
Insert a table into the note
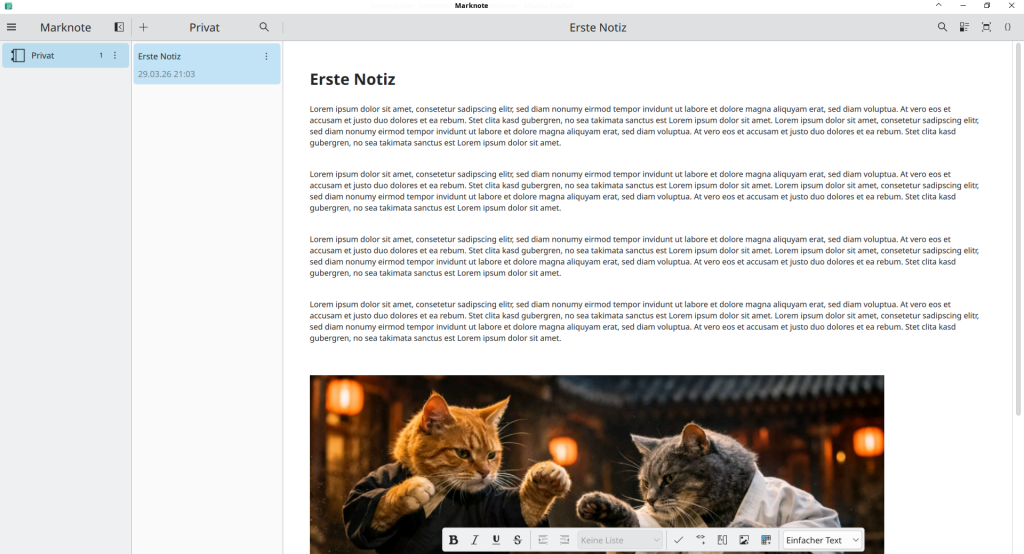click(766, 540)
